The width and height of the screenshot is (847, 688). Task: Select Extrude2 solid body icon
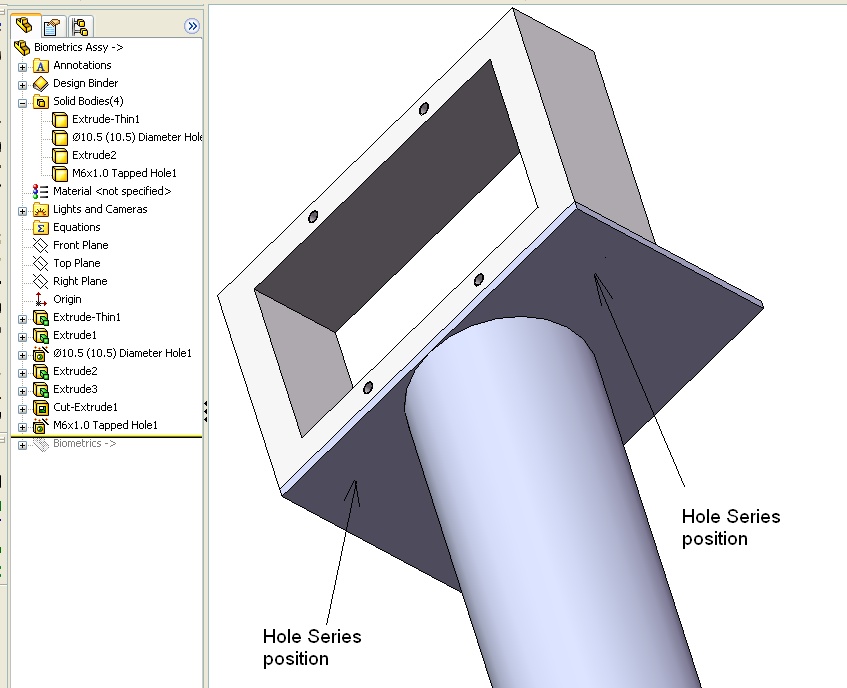tap(59, 156)
